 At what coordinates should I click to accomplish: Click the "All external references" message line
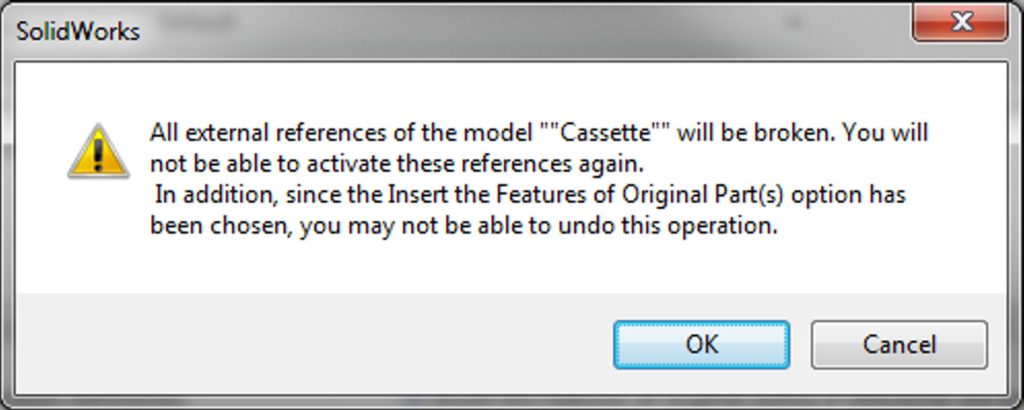pyautogui.click(x=539, y=133)
